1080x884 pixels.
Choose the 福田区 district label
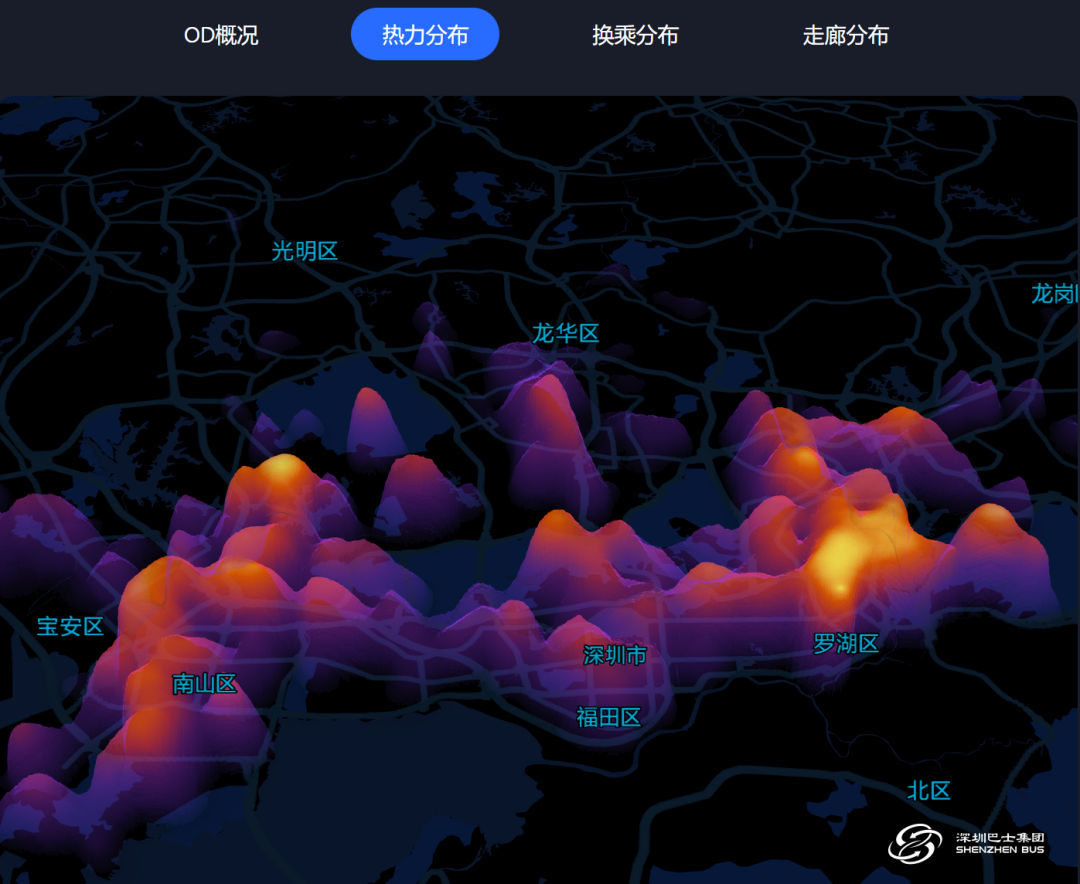(x=608, y=717)
